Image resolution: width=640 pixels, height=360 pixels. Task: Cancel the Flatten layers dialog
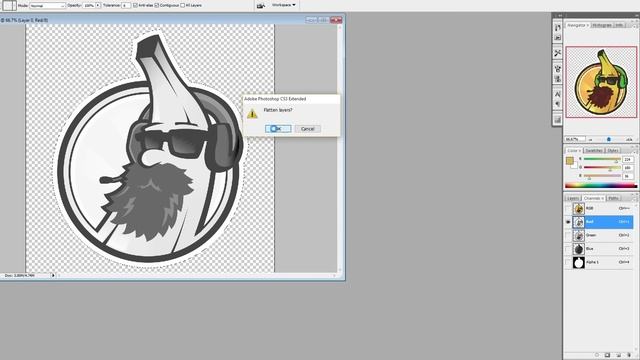307,129
